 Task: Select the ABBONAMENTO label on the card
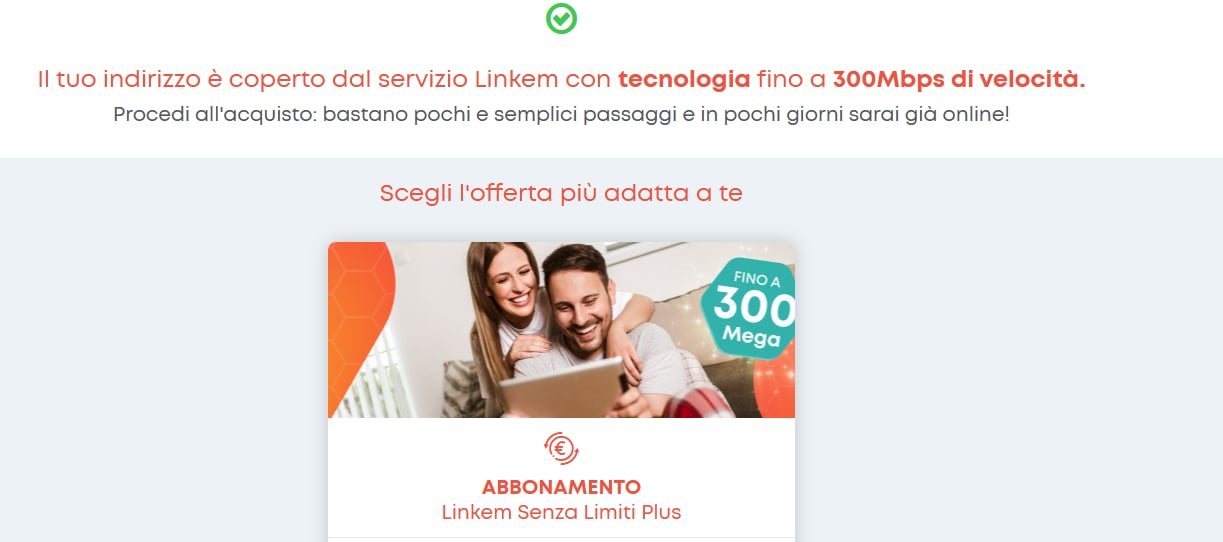(561, 488)
